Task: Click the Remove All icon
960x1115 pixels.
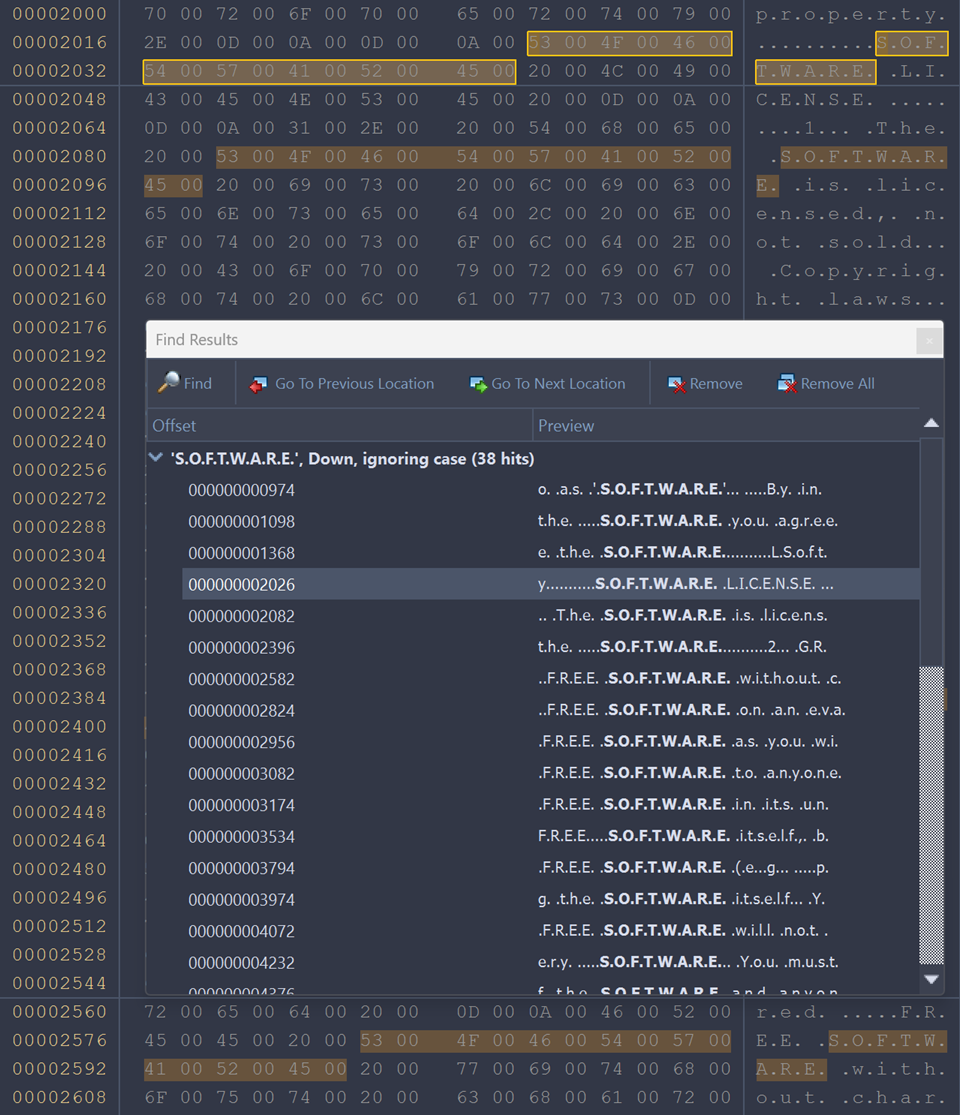Action: click(x=787, y=384)
